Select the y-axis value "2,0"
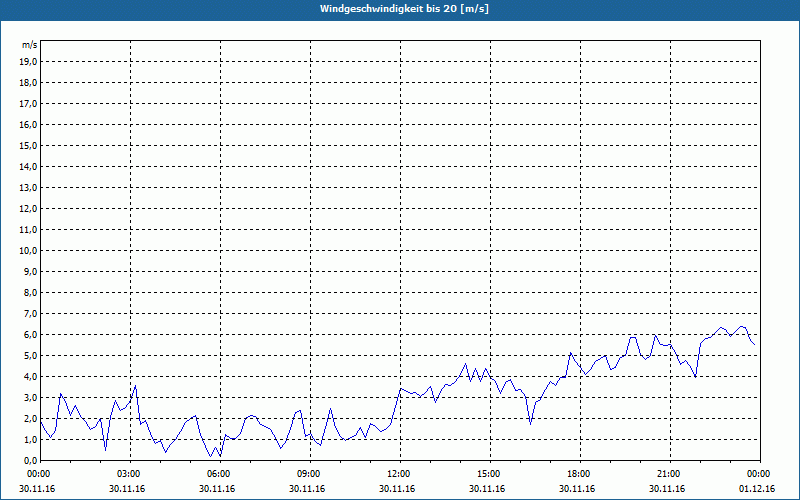 click(30, 418)
